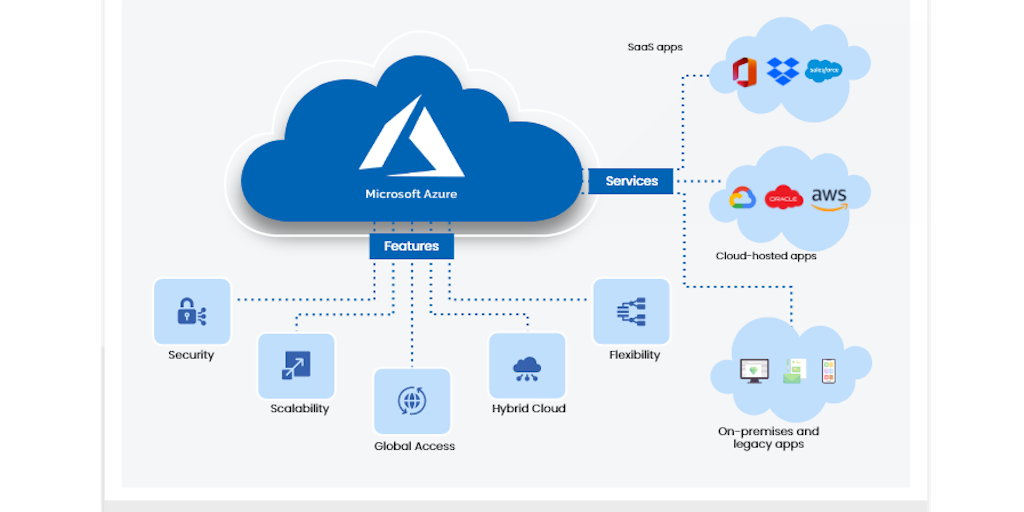The image size is (1024, 512).
Task: Click the Dropbox logo
Action: pyautogui.click(x=782, y=71)
